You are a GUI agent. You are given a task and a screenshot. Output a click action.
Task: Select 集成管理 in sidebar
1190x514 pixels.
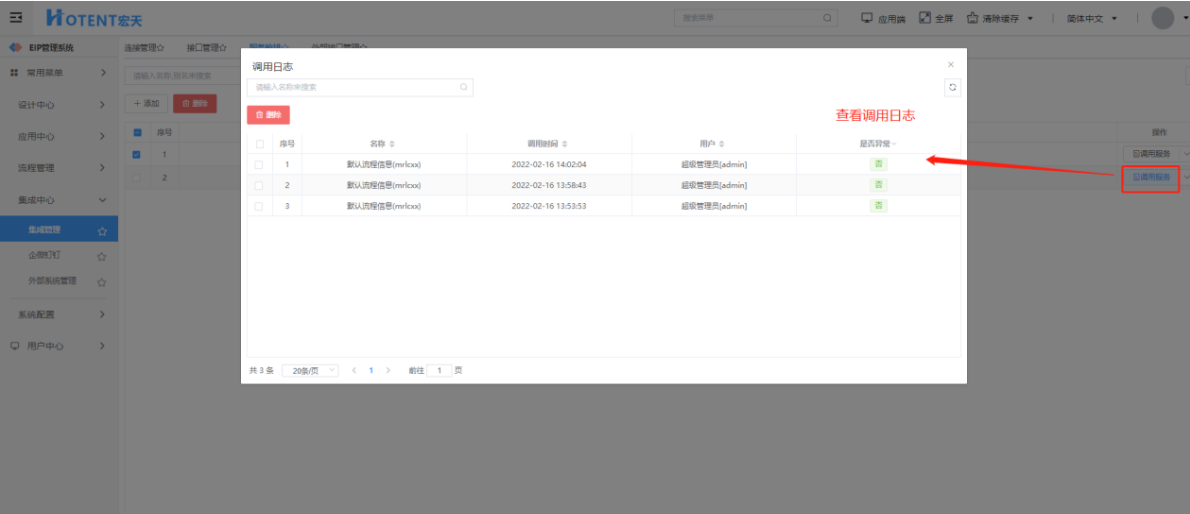tap(45, 230)
